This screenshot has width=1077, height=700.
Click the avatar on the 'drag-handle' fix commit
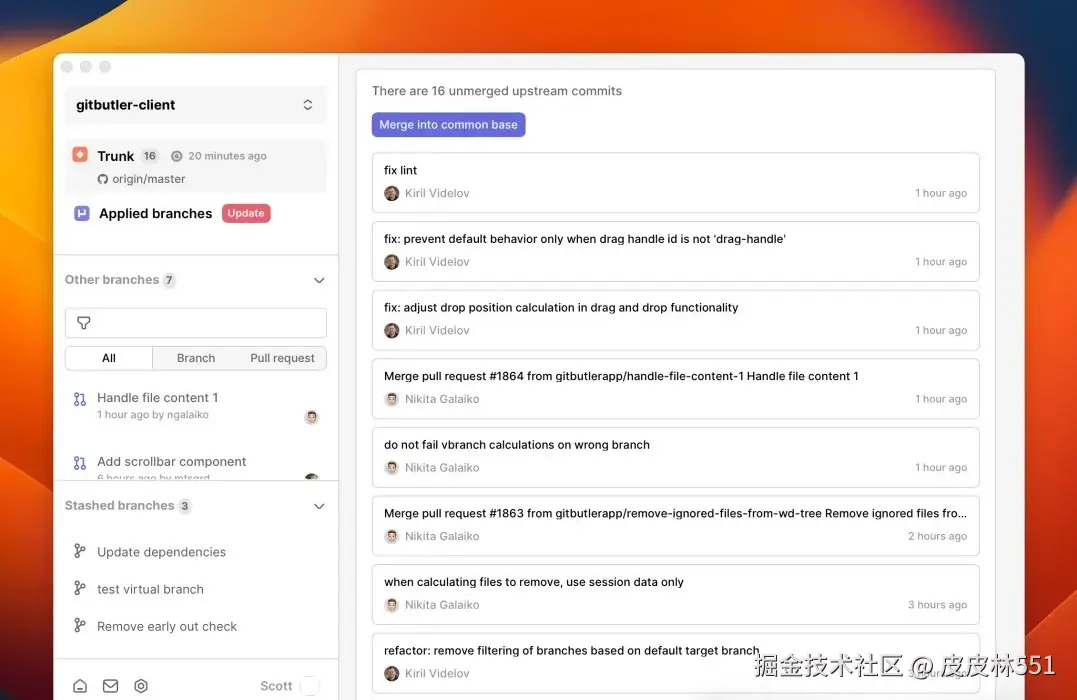tap(392, 262)
